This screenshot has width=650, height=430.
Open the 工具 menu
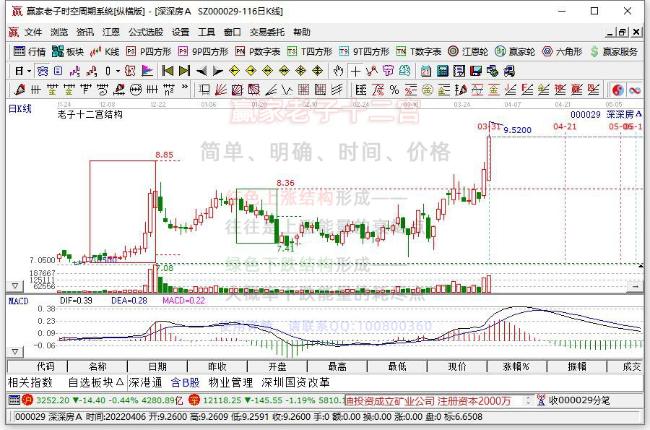click(x=206, y=32)
